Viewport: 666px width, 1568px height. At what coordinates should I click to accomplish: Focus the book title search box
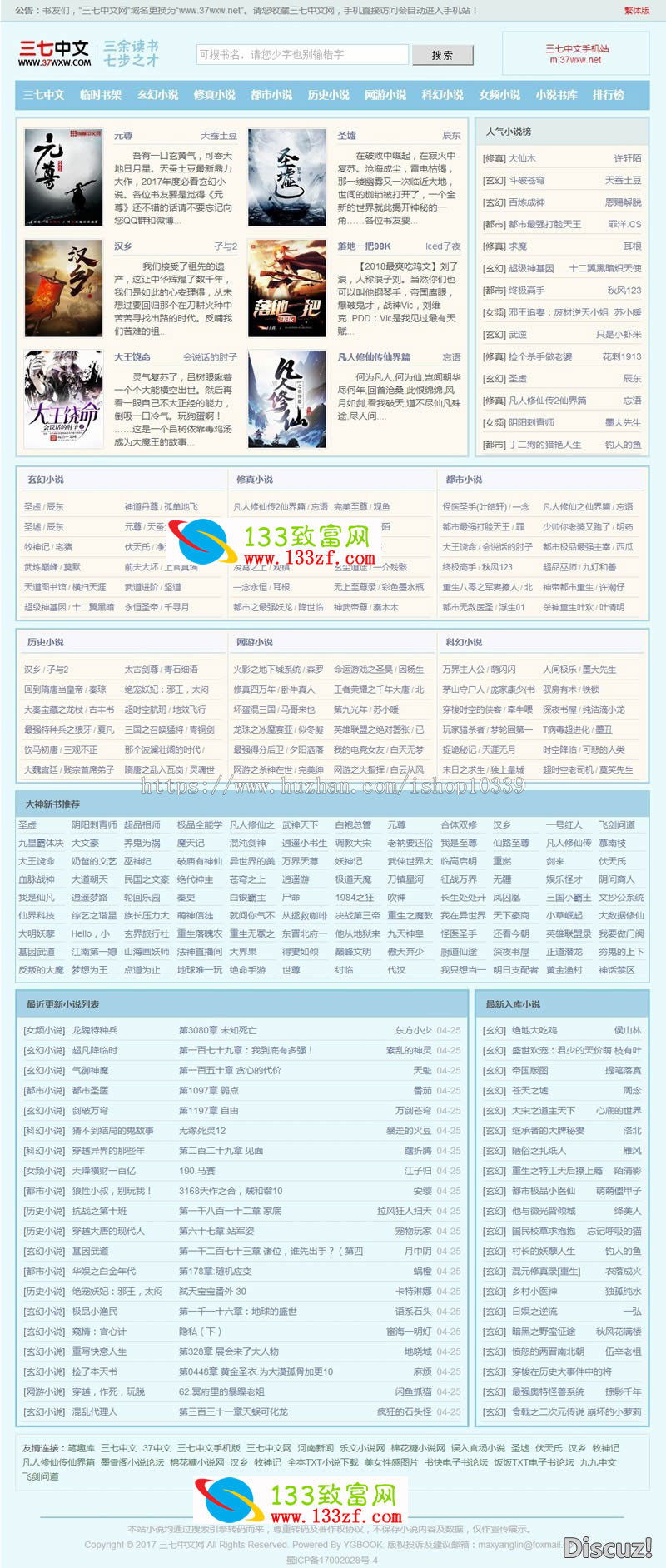click(x=302, y=55)
